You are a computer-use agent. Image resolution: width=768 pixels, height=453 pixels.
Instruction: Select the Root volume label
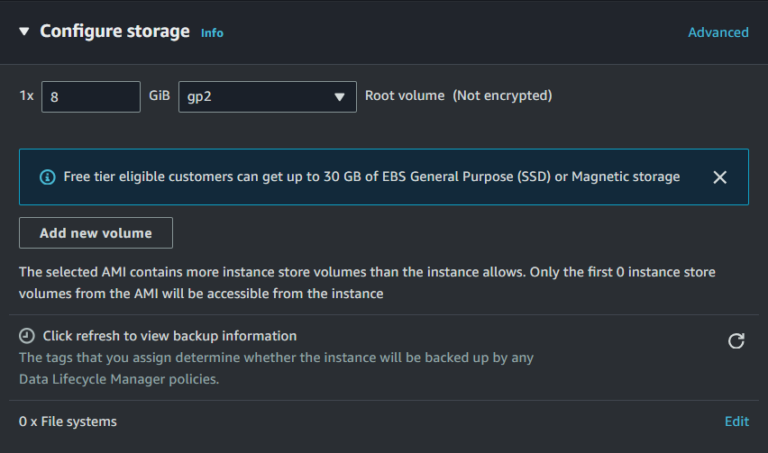(x=405, y=95)
